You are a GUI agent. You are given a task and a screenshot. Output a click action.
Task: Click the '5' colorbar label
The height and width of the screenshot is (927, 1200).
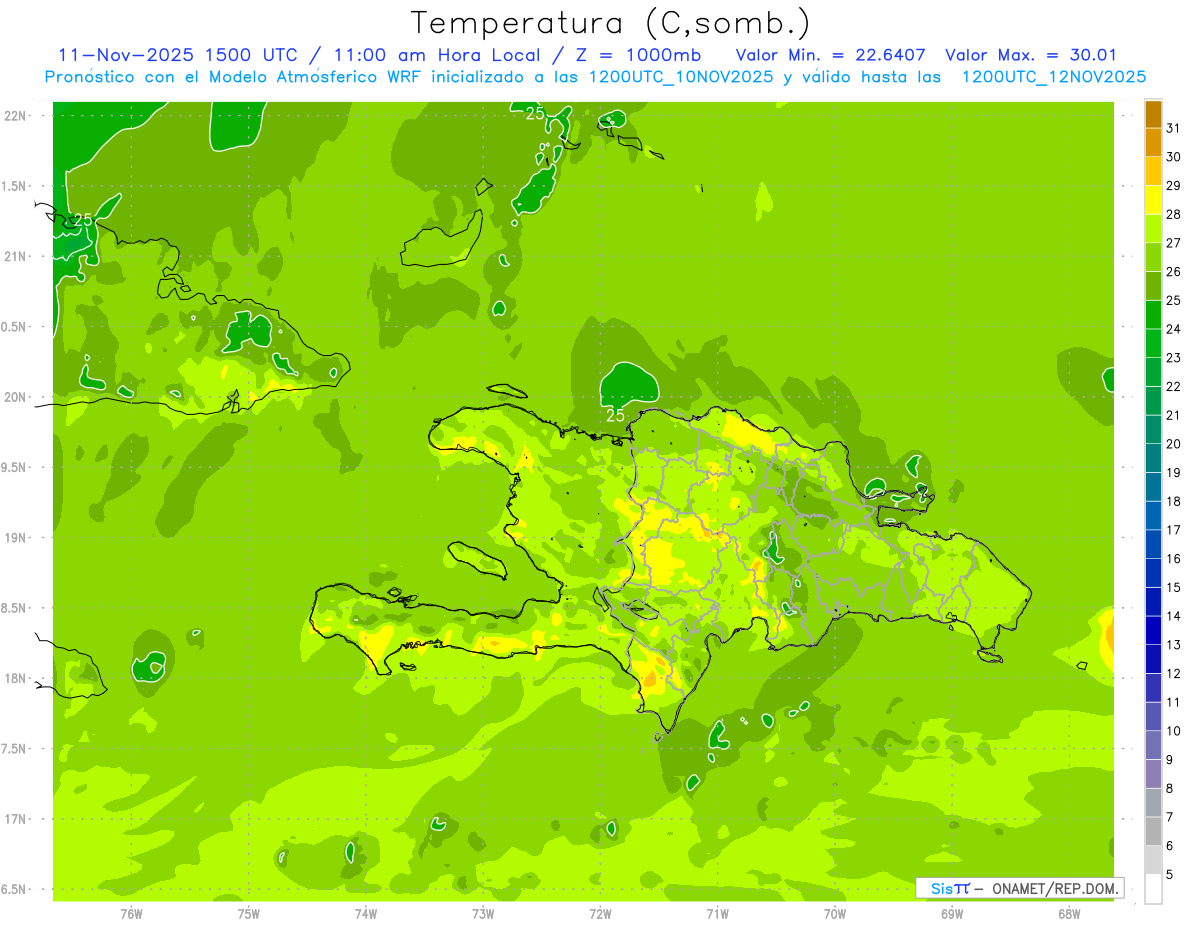pos(1170,874)
